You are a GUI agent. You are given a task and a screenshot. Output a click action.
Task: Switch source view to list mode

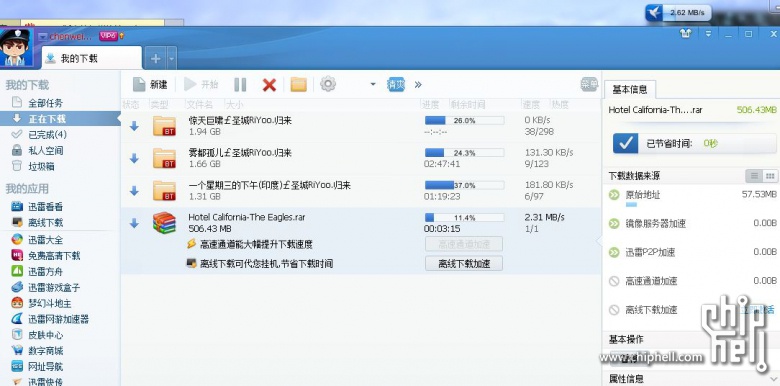pos(754,176)
